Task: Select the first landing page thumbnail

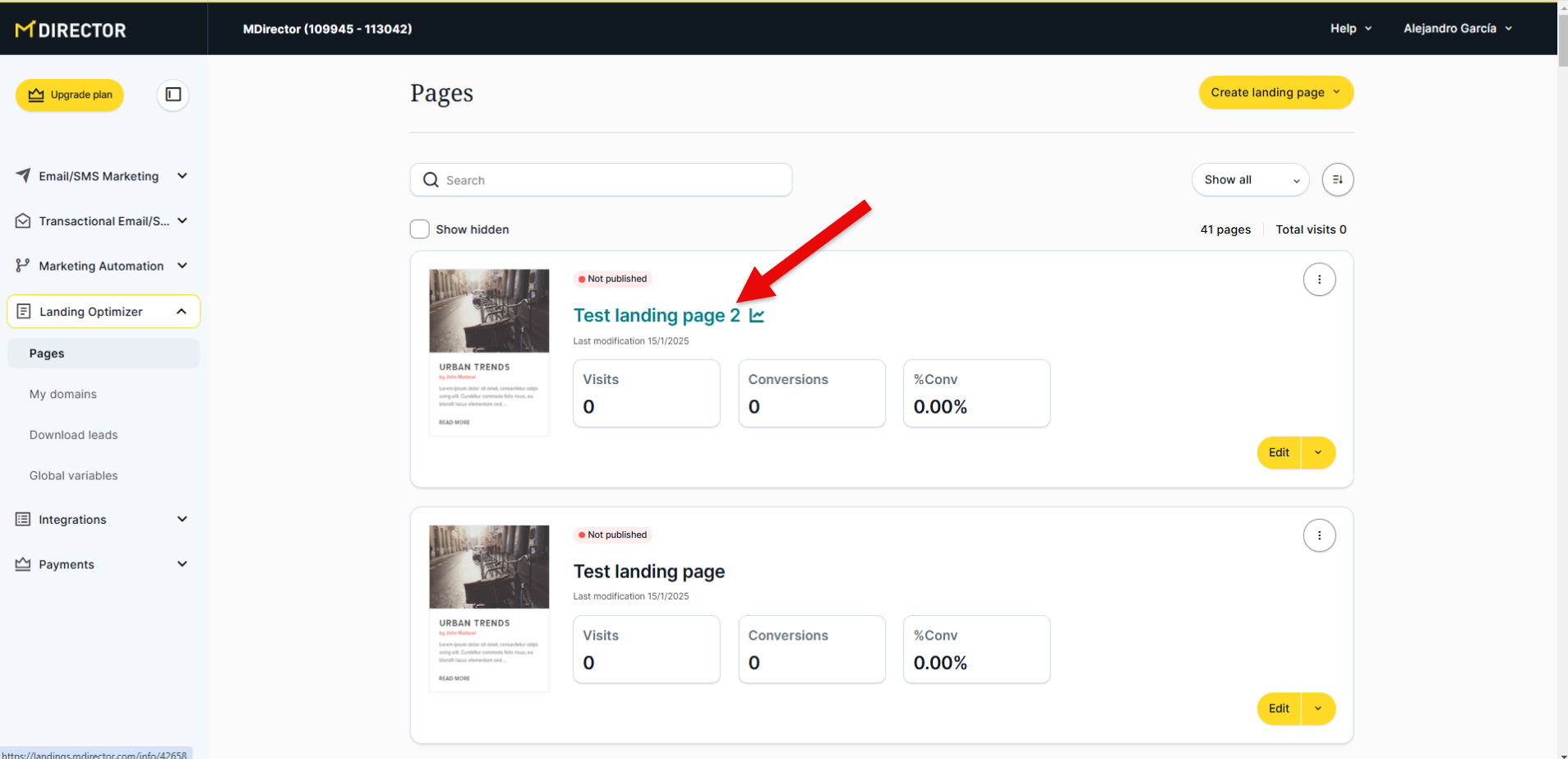Action: (x=489, y=352)
